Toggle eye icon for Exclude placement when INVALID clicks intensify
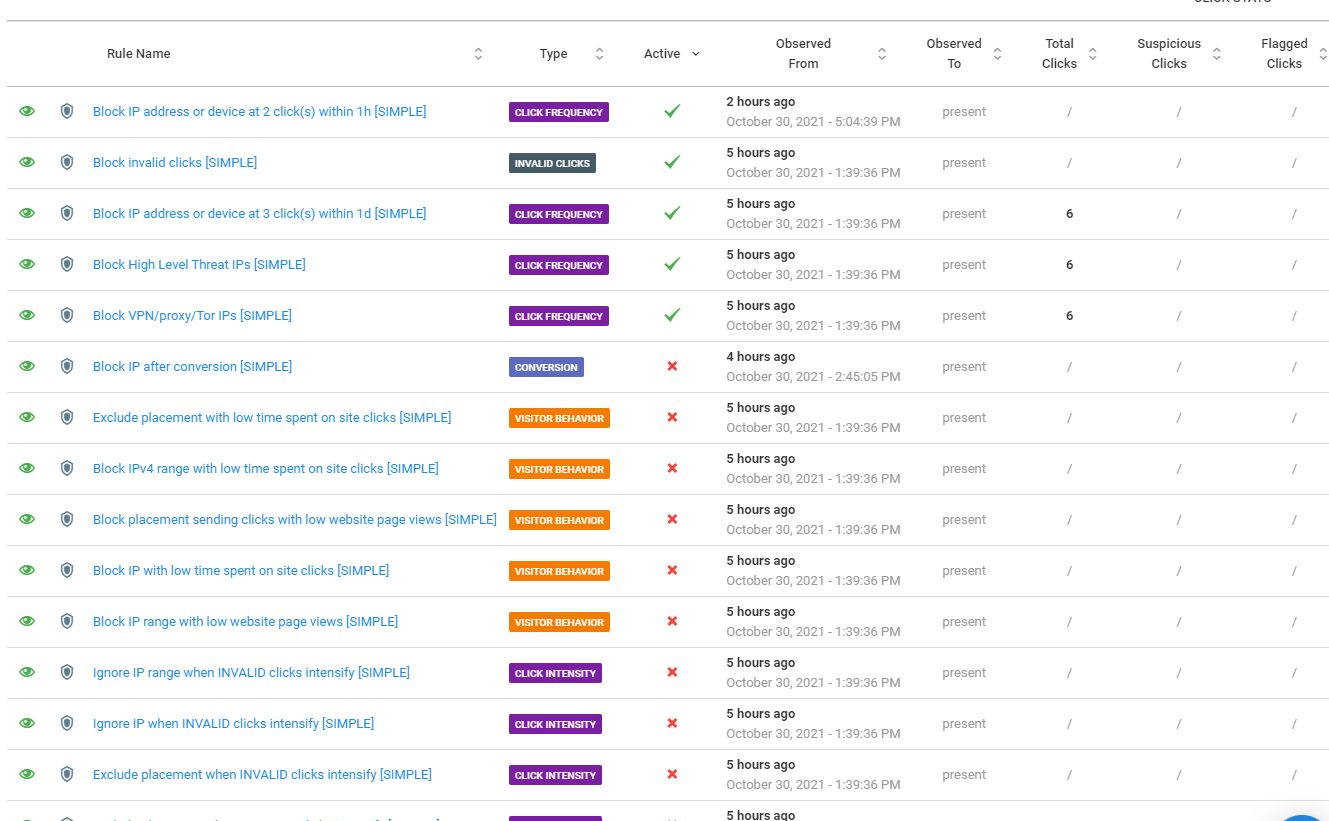 pyautogui.click(x=27, y=774)
